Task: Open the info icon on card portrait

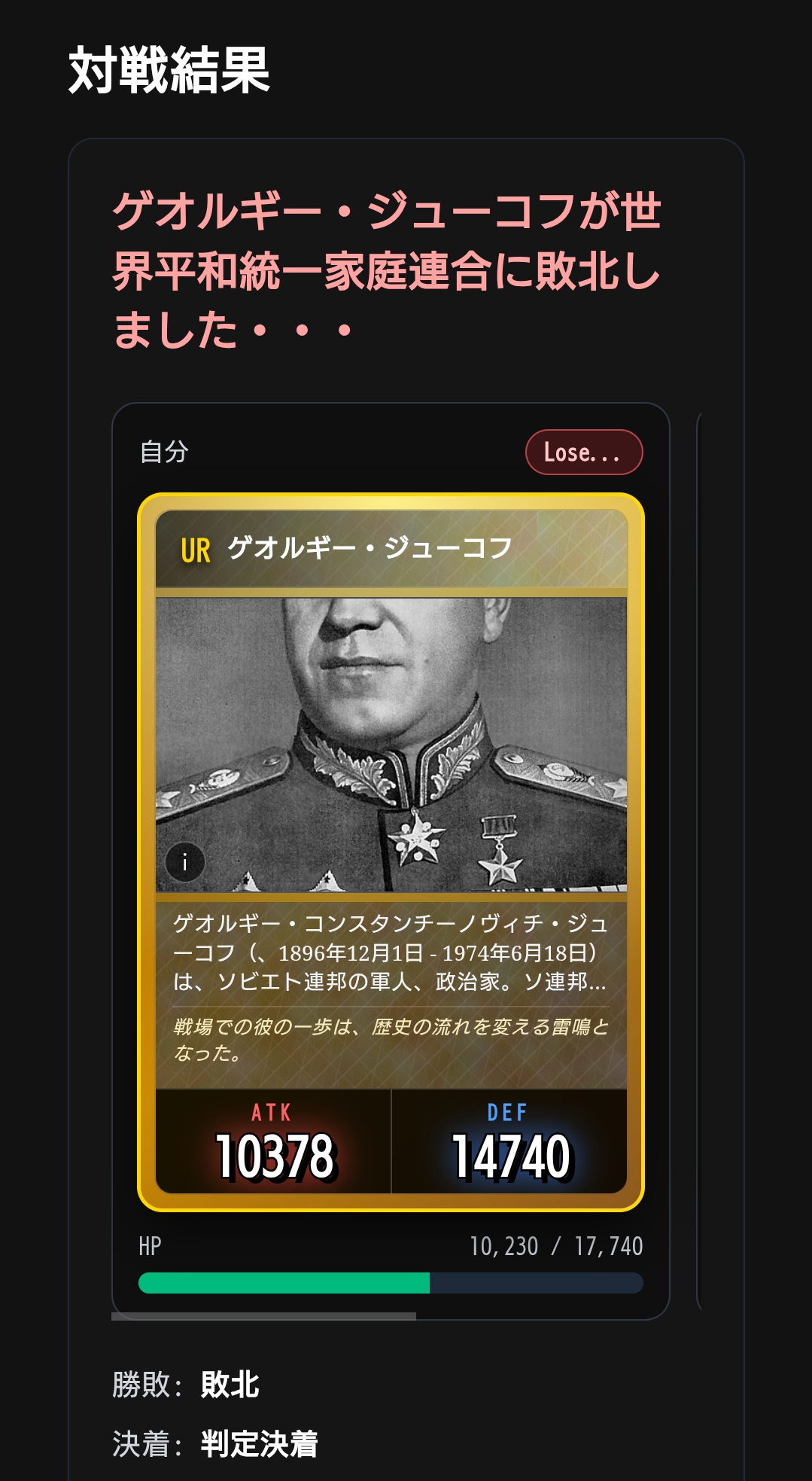Action: pos(184,862)
